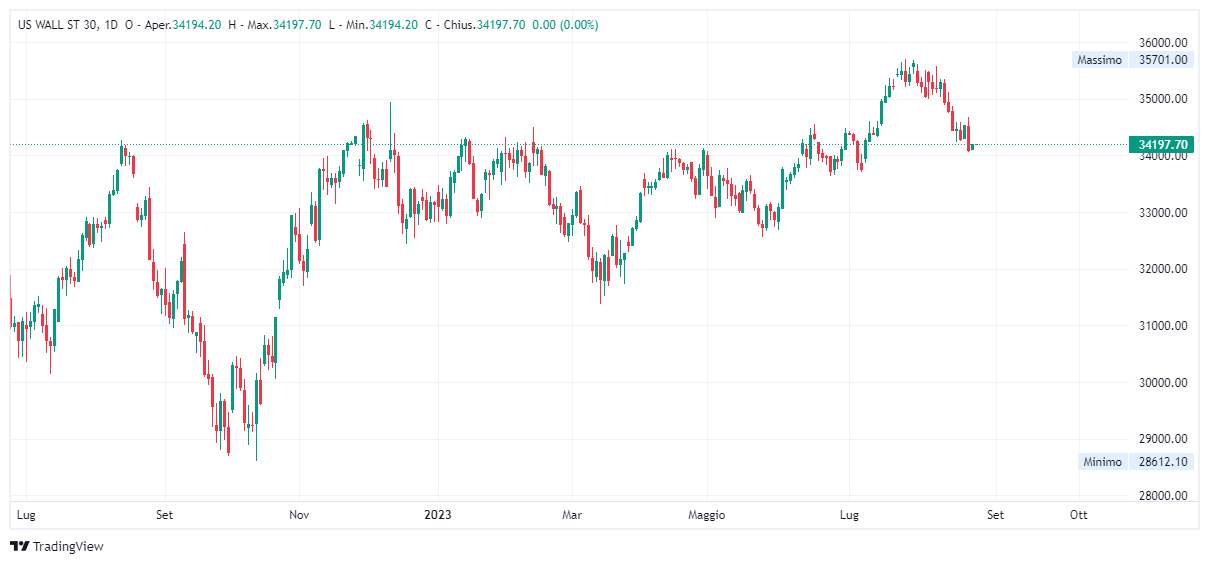The height and width of the screenshot is (564, 1209).
Task: Click the Chius. 34197.70 close value
Action: [x=482, y=25]
